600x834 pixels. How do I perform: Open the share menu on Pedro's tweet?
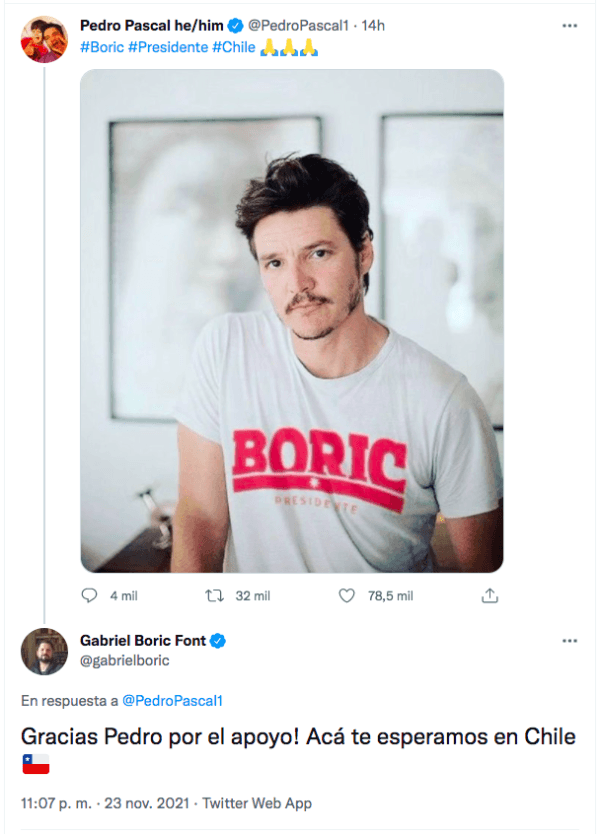(x=490, y=595)
